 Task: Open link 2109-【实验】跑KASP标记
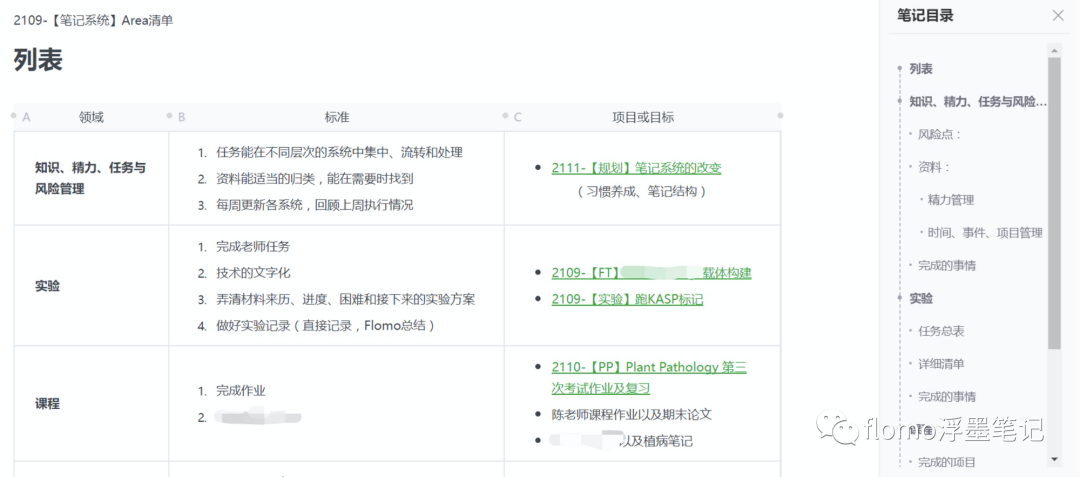pyautogui.click(x=627, y=299)
